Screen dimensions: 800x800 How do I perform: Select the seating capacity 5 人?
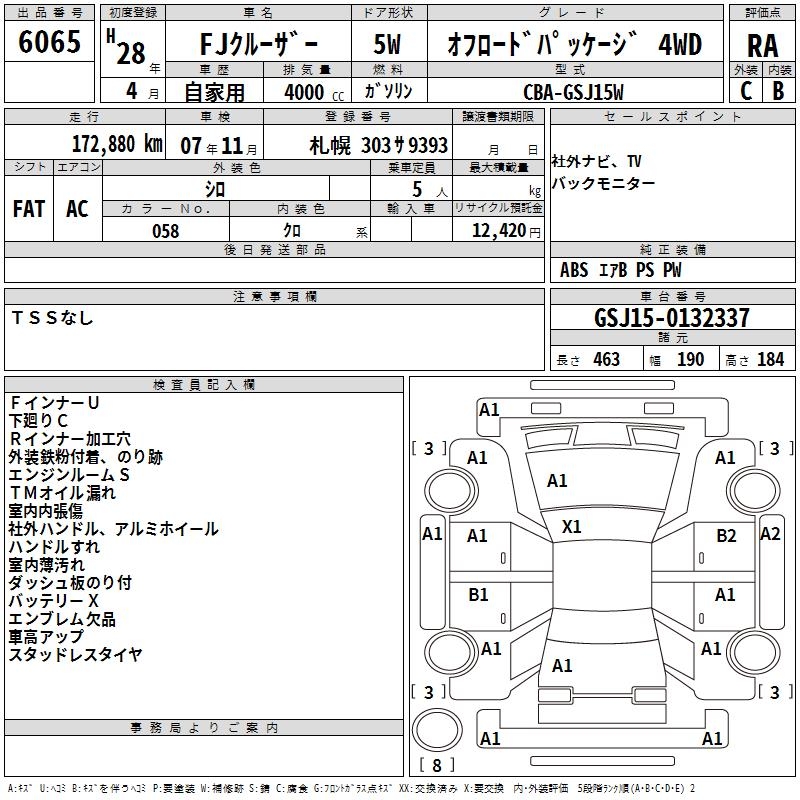[x=430, y=190]
